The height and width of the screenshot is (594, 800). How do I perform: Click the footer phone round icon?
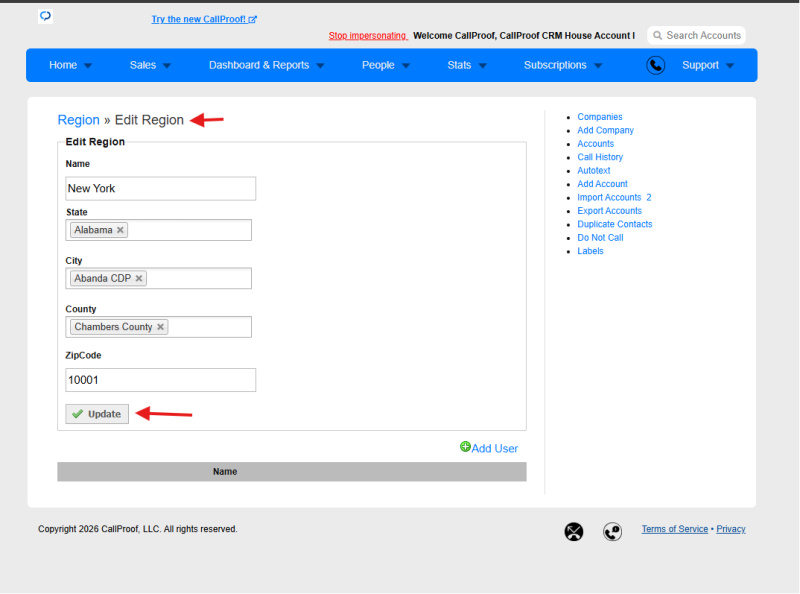[x=612, y=532]
